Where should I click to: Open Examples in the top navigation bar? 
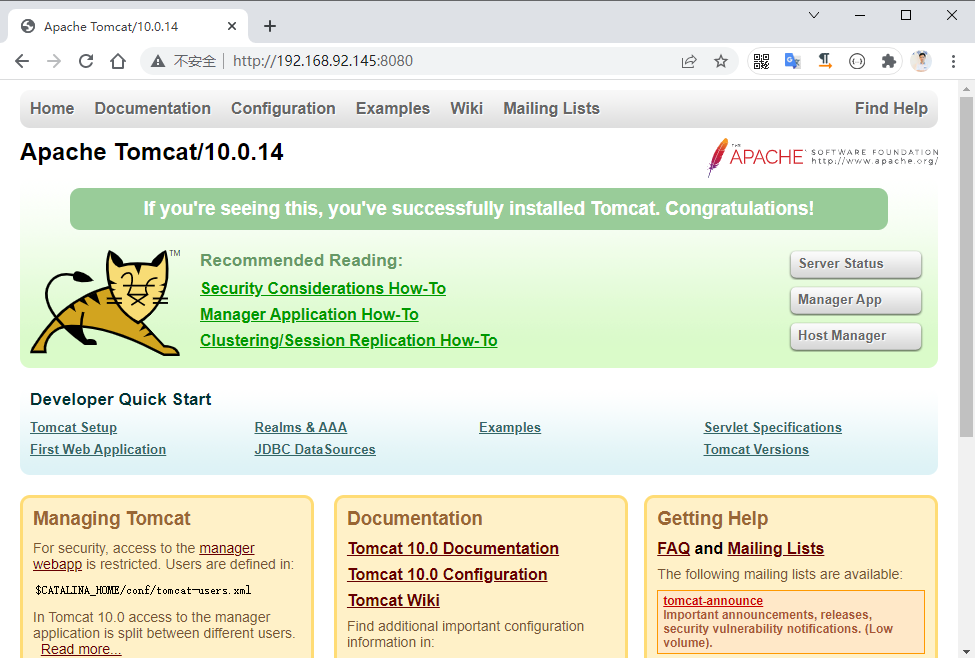pyautogui.click(x=392, y=108)
